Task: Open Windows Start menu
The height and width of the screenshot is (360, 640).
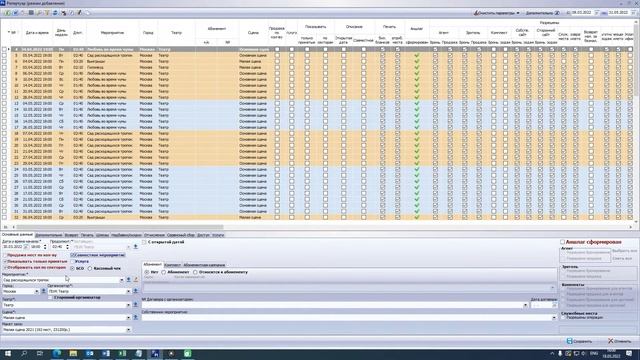Action: pos(8,353)
